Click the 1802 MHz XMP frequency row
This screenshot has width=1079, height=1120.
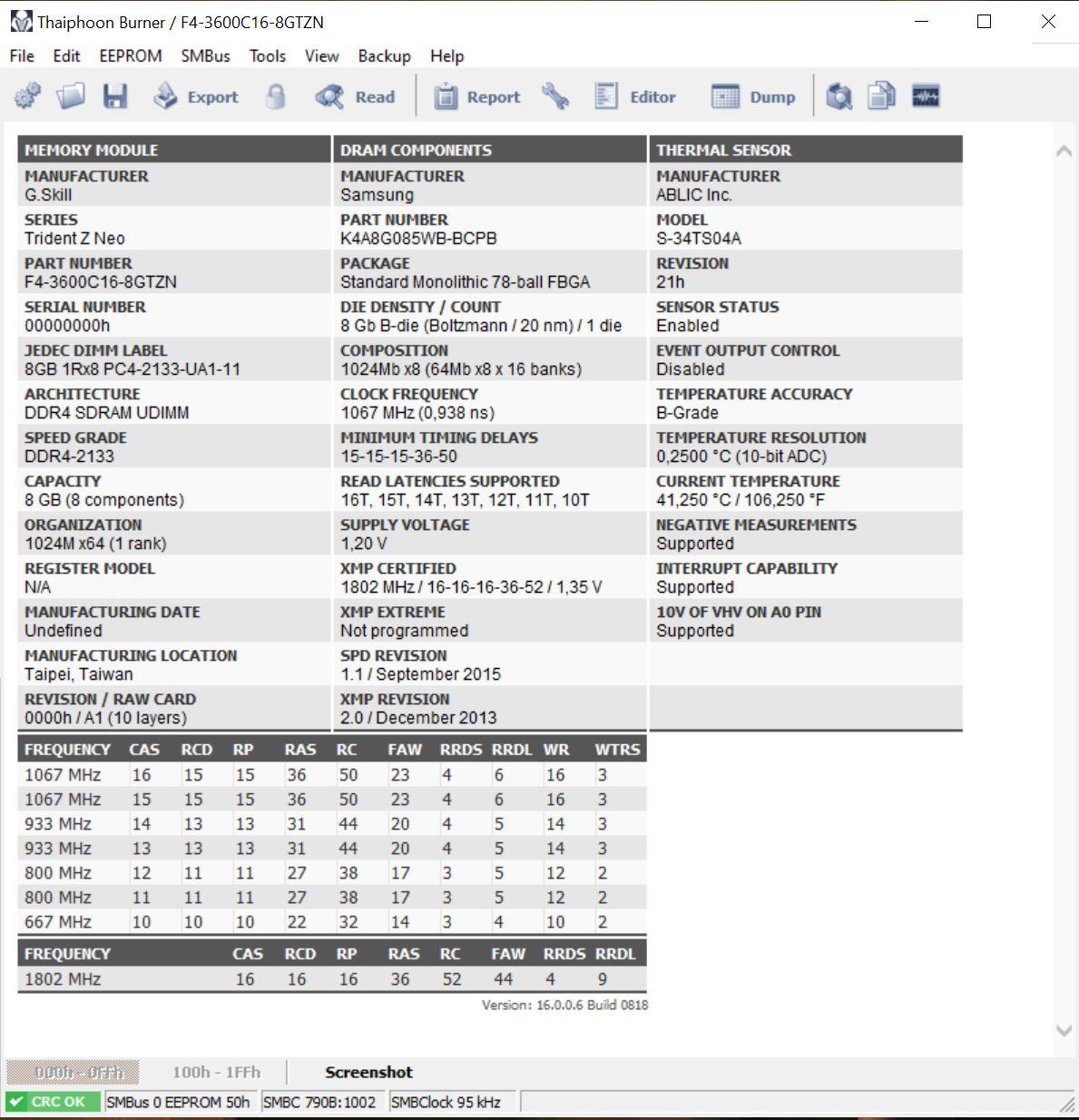pyautogui.click(x=332, y=979)
